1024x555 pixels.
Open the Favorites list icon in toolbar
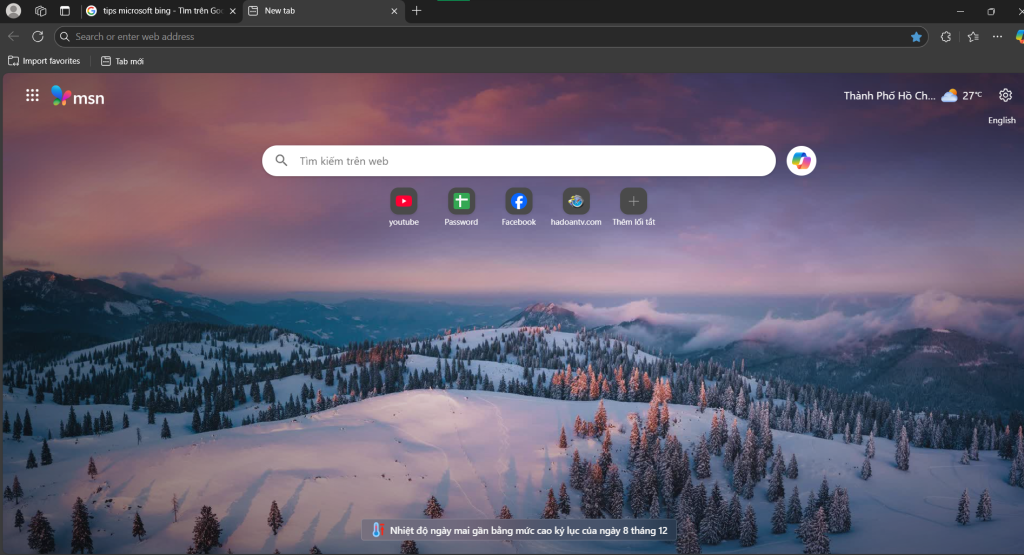coord(973,37)
